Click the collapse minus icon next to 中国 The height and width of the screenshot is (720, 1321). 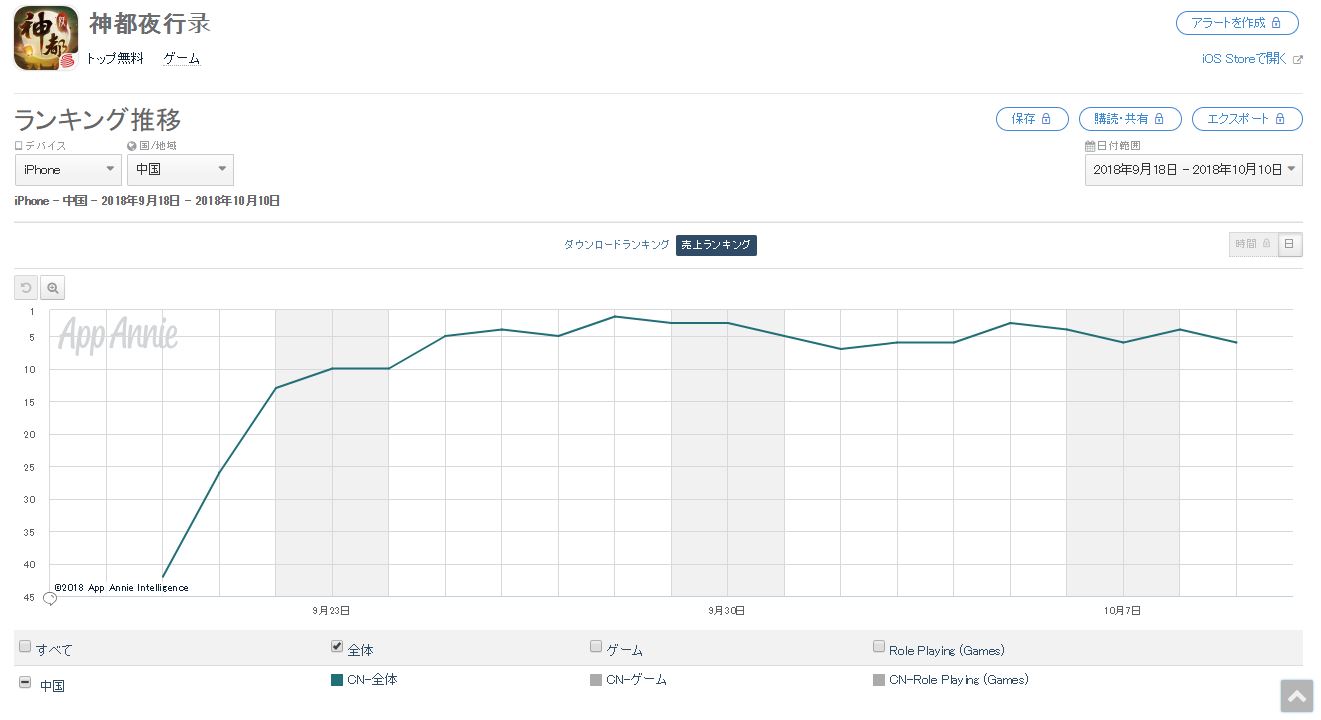[x=25, y=683]
